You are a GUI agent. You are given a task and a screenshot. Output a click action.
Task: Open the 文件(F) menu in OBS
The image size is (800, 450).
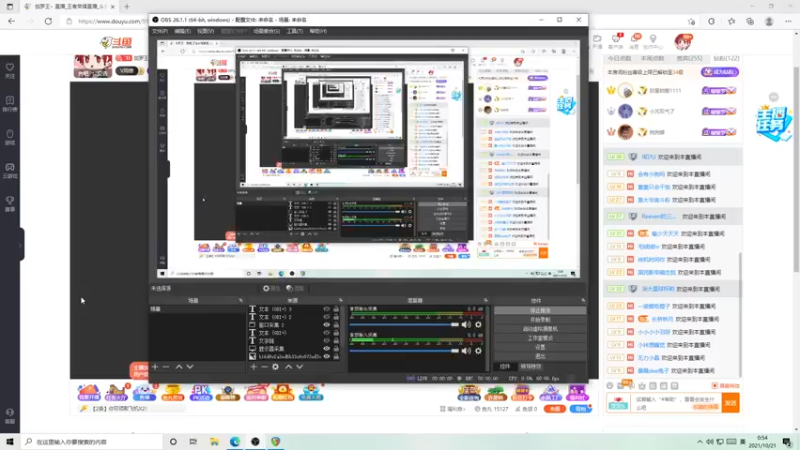160,31
